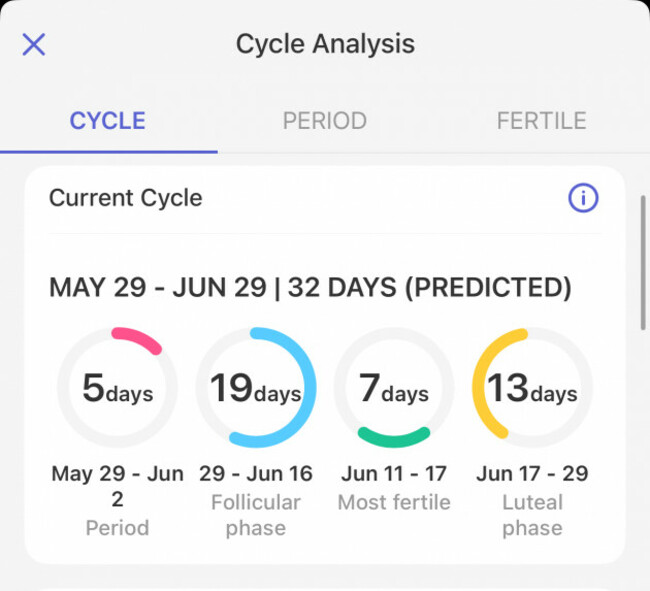Viewport: 650px width, 591px height.
Task: Tap the 5 days period ring
Action: click(x=117, y=387)
